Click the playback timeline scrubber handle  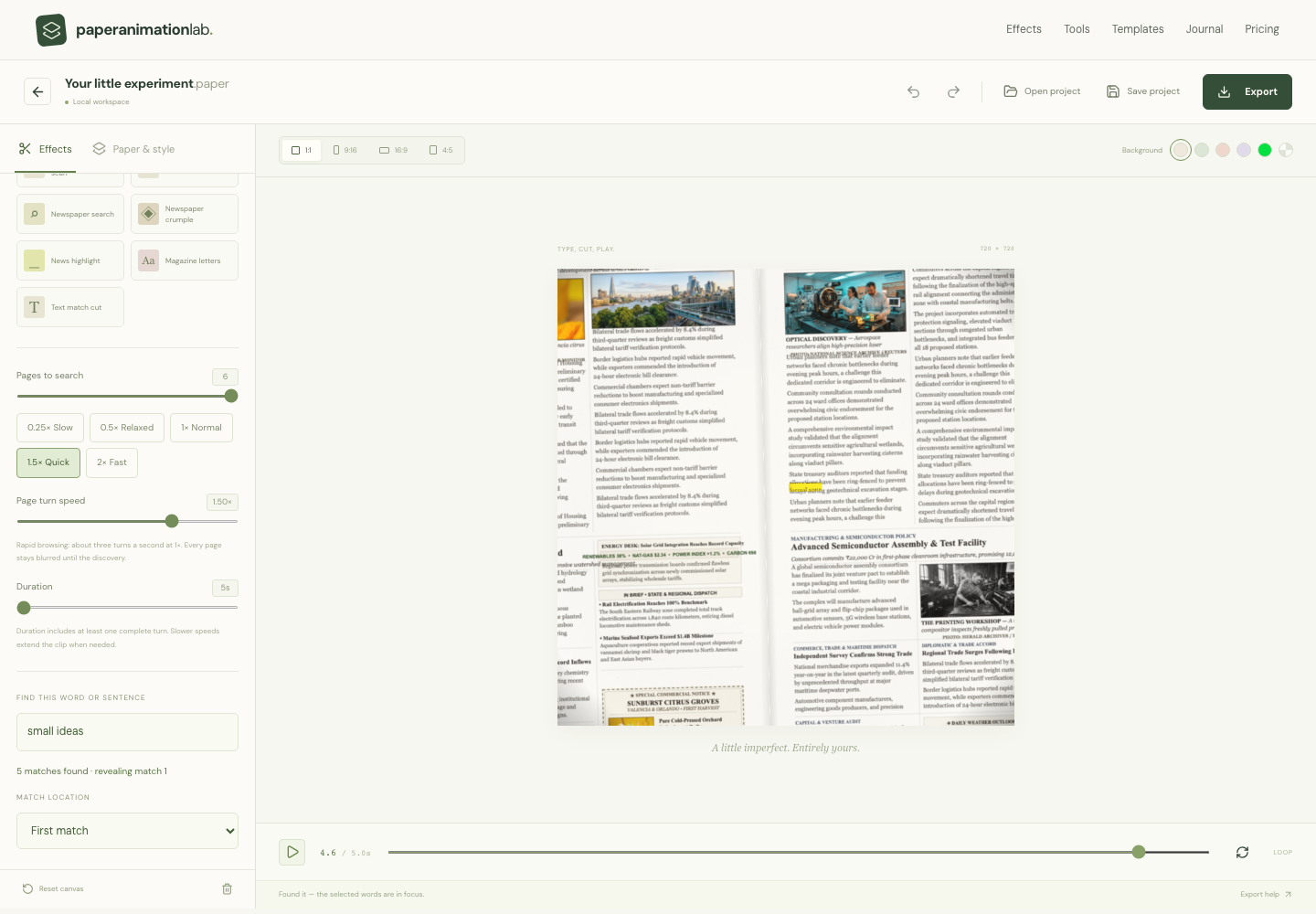tap(1139, 852)
